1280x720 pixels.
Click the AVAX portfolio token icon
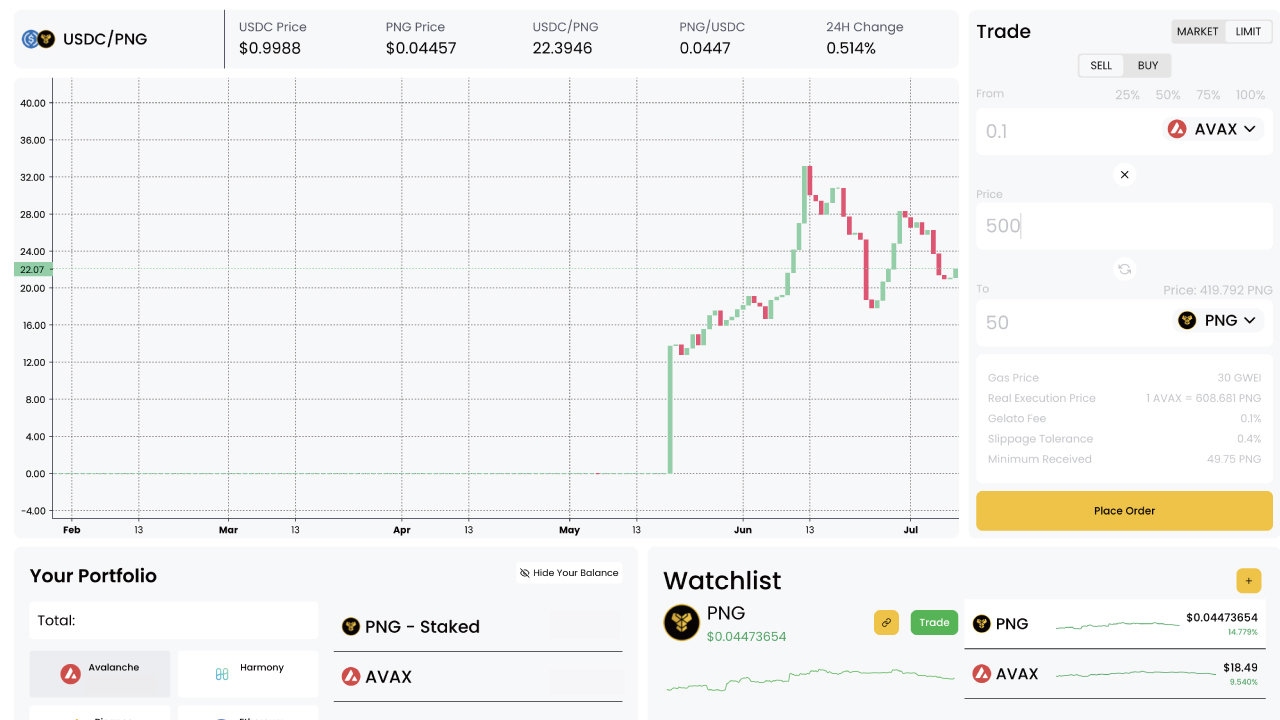pos(350,676)
